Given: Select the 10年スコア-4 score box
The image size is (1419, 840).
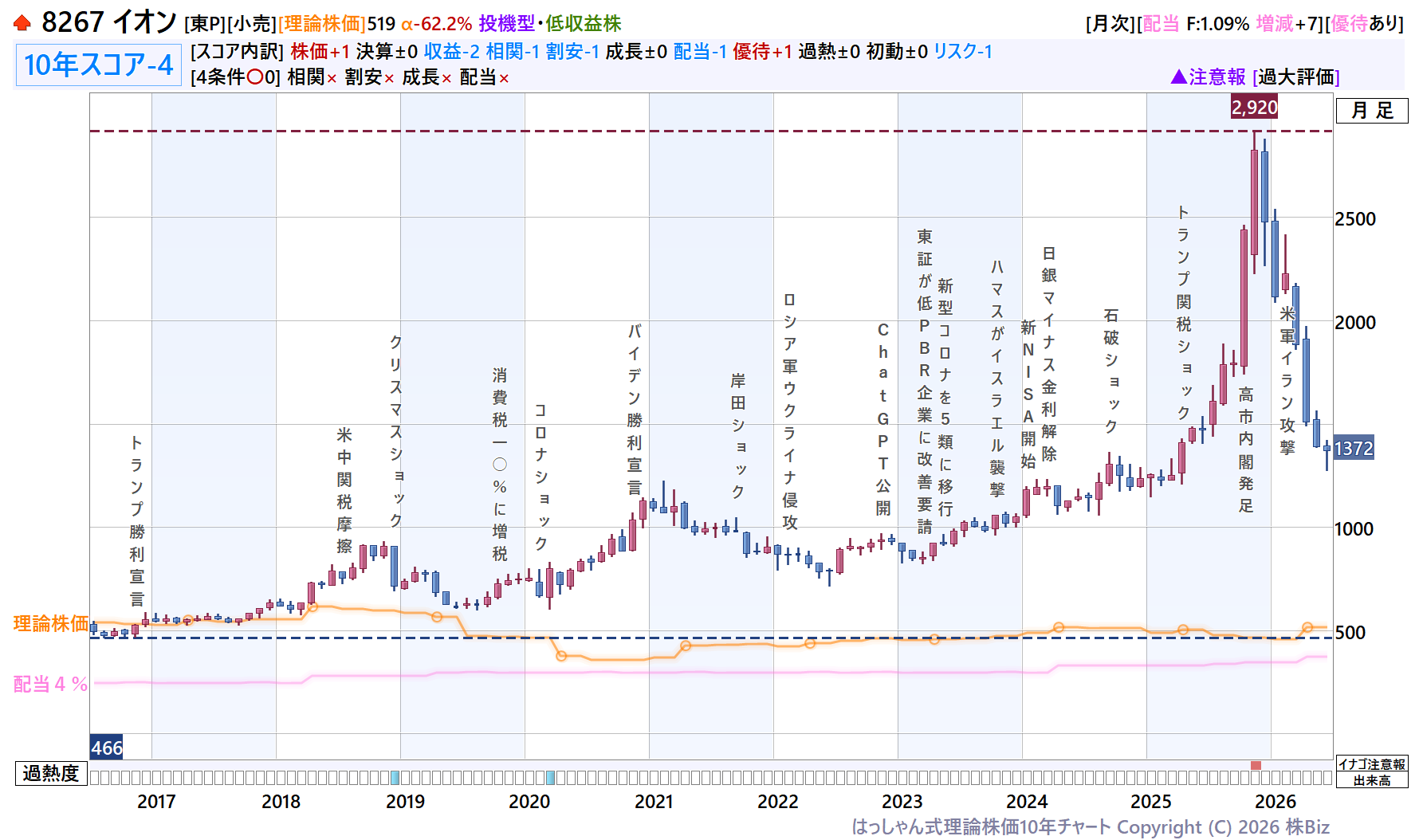Looking at the screenshot, I should tap(98, 65).
